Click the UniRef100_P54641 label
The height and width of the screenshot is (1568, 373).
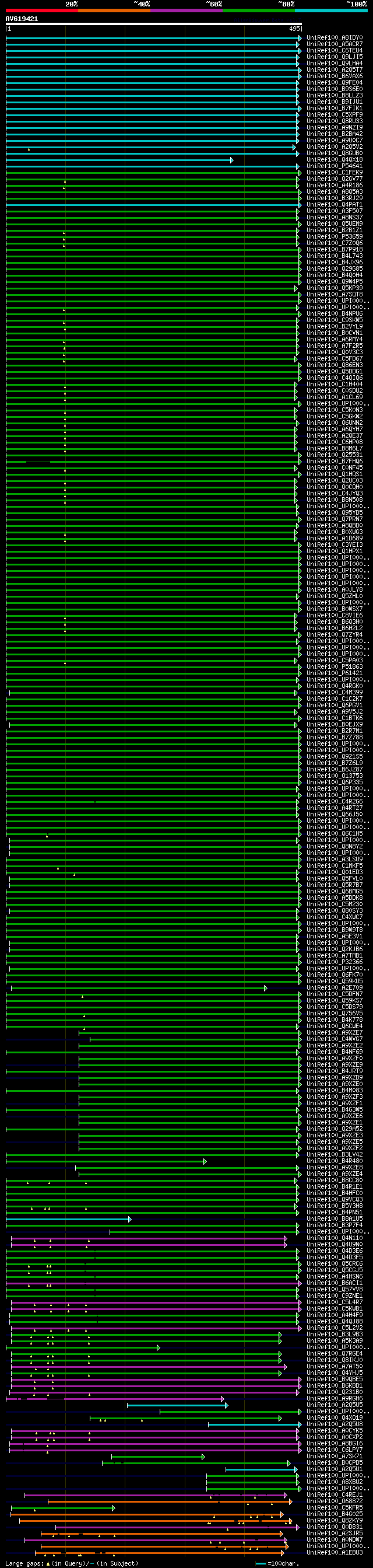[x=335, y=166]
